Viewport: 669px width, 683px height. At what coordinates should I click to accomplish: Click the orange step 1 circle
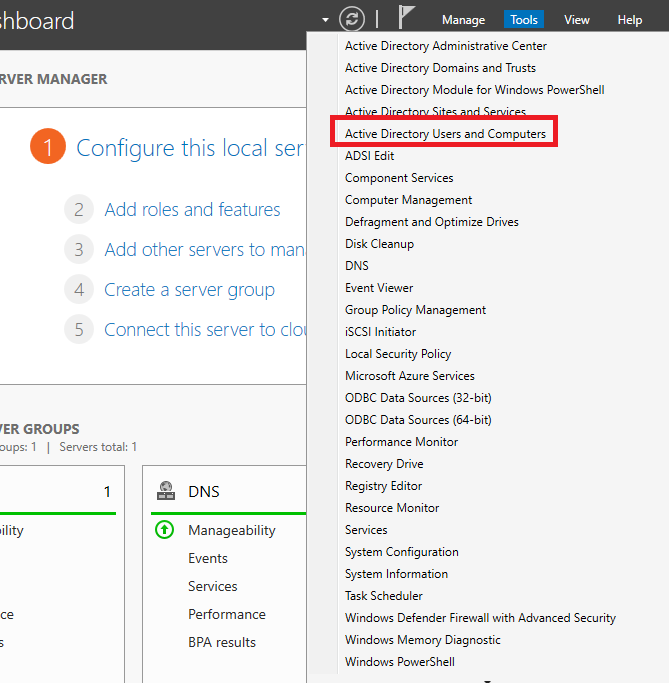[48, 148]
